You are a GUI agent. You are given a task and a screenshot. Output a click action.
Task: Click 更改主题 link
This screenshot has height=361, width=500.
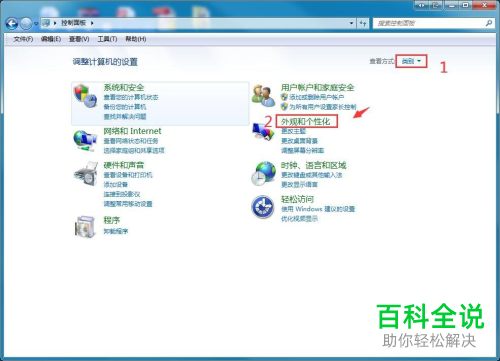[293, 131]
